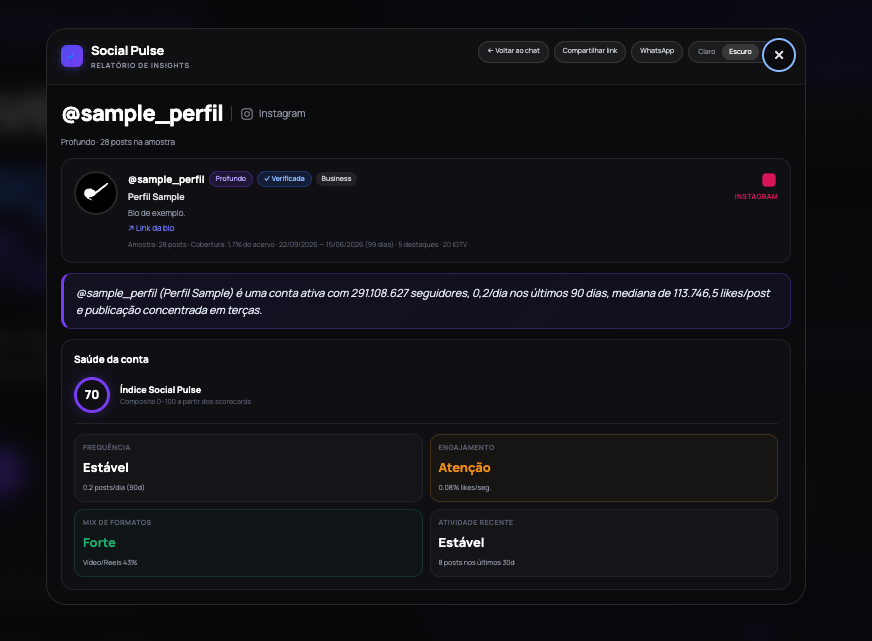Viewport: 872px width, 641px height.
Task: Open the Frequência Estável scorecard
Action: [x=249, y=468]
